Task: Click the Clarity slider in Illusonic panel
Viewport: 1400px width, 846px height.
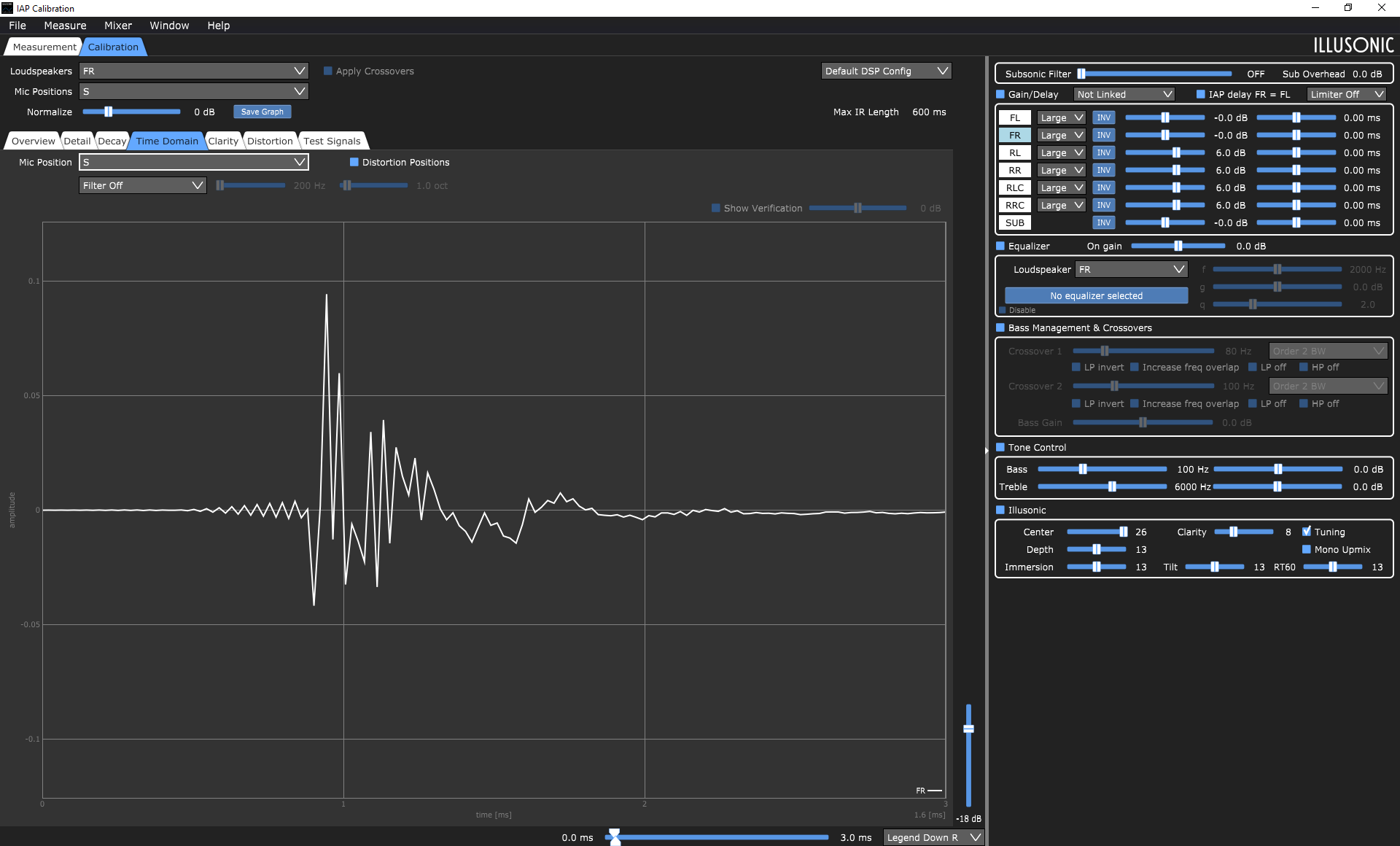Action: [1243, 532]
